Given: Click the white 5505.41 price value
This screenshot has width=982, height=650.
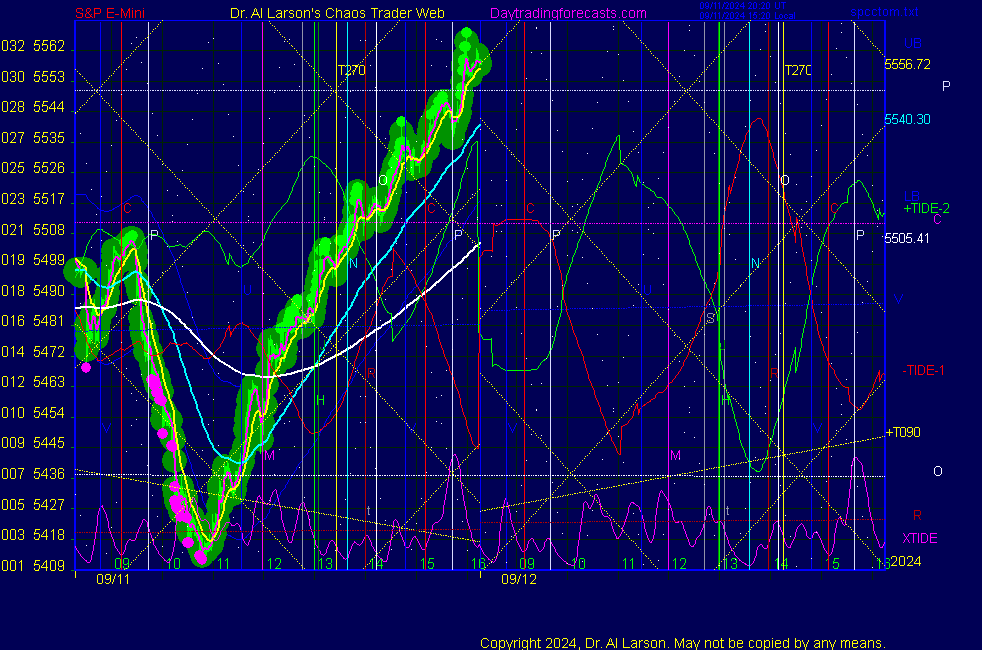Looking at the screenshot, I should click(x=906, y=238).
